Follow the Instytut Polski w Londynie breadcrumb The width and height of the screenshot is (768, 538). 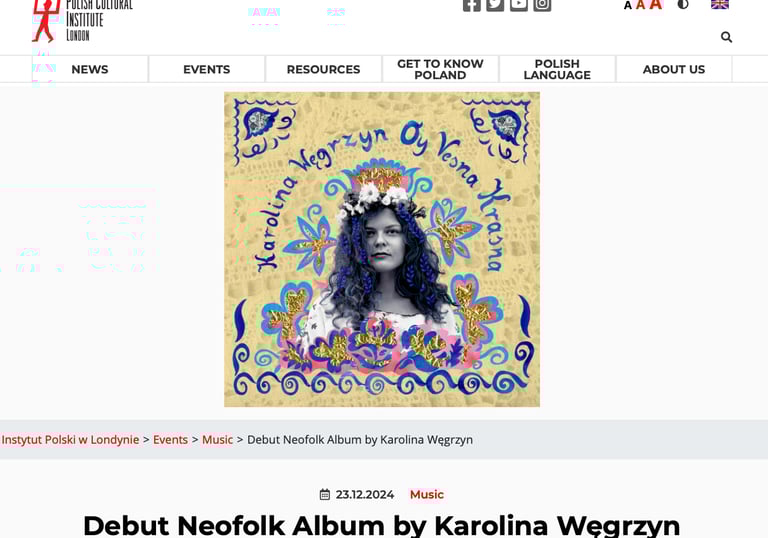coord(71,440)
